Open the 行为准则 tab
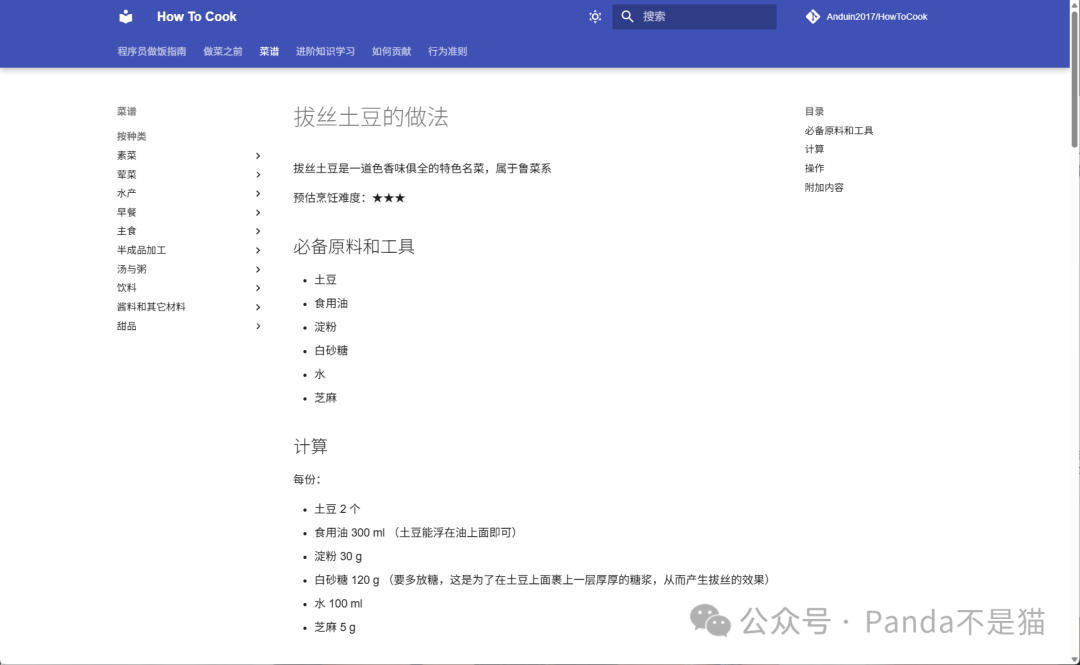Screen dimensions: 1080x665 (448, 51)
